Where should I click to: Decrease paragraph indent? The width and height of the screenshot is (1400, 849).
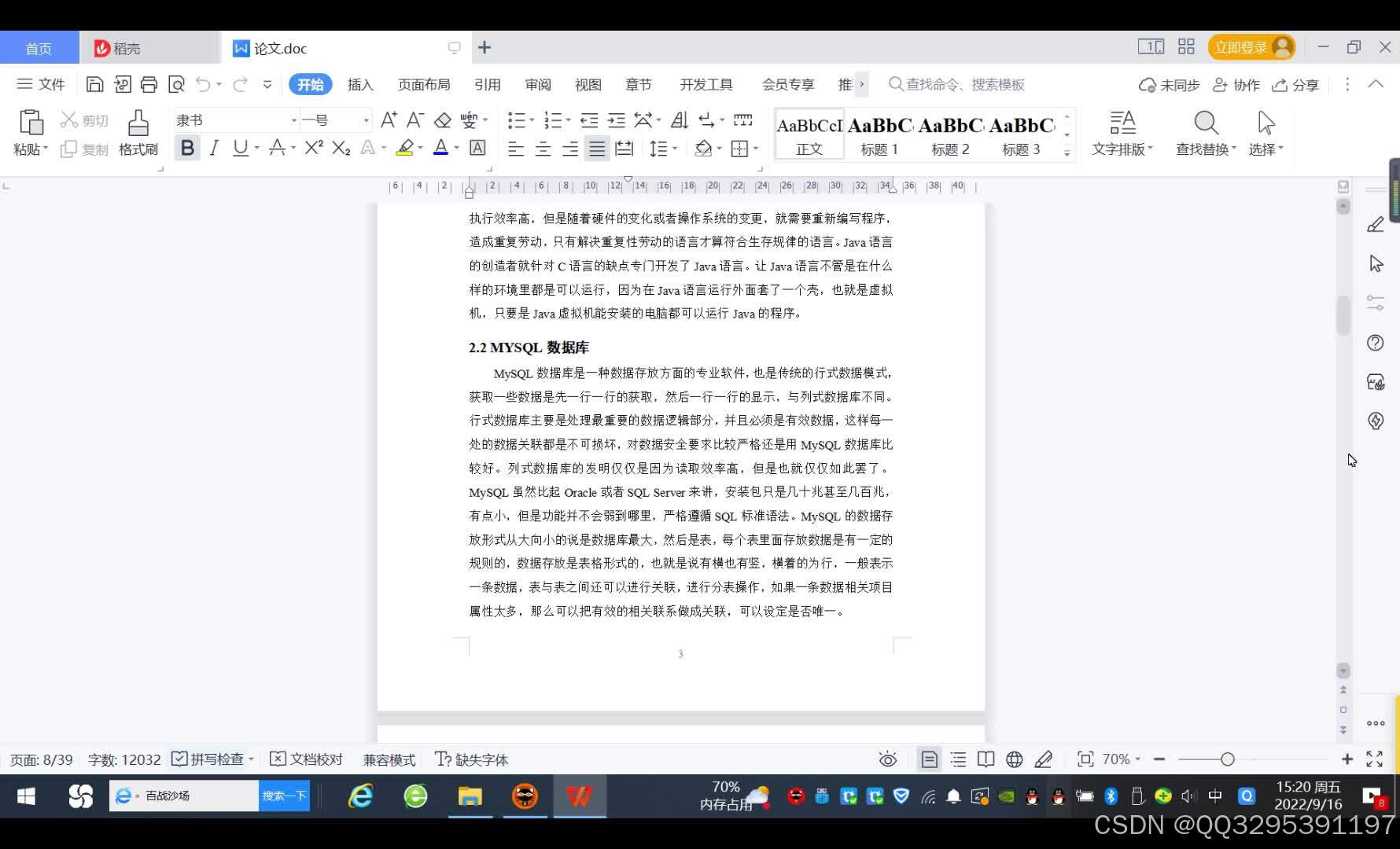click(589, 119)
